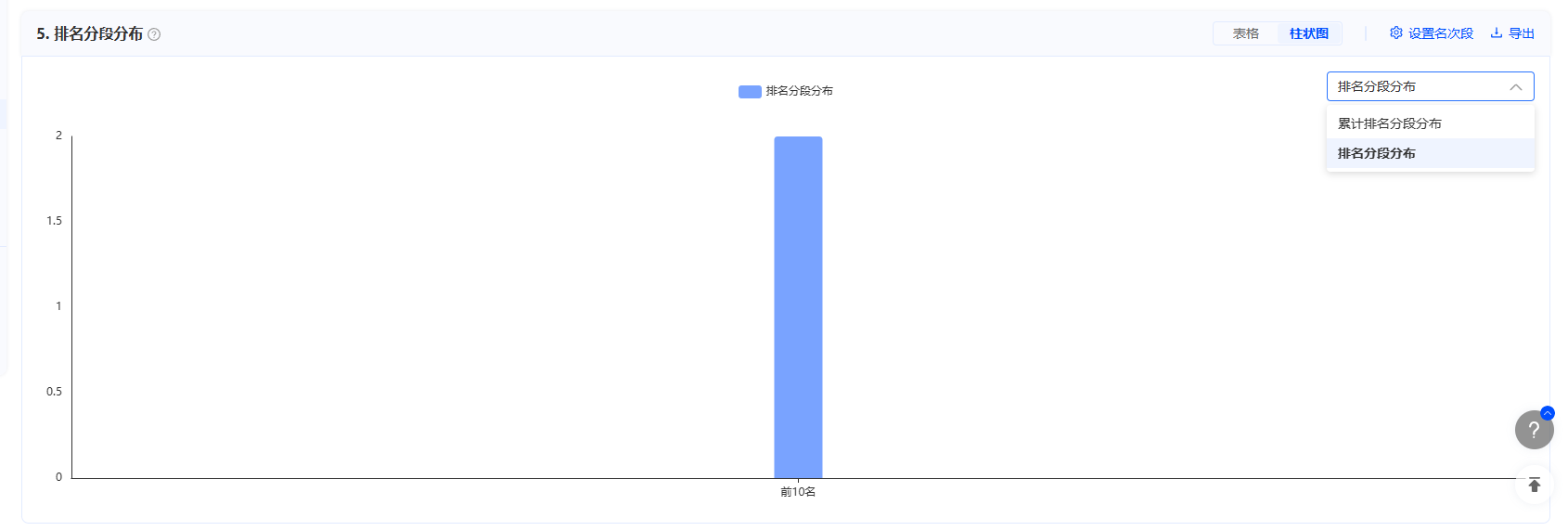Click the small blue chevron badge on help button

point(1547,413)
